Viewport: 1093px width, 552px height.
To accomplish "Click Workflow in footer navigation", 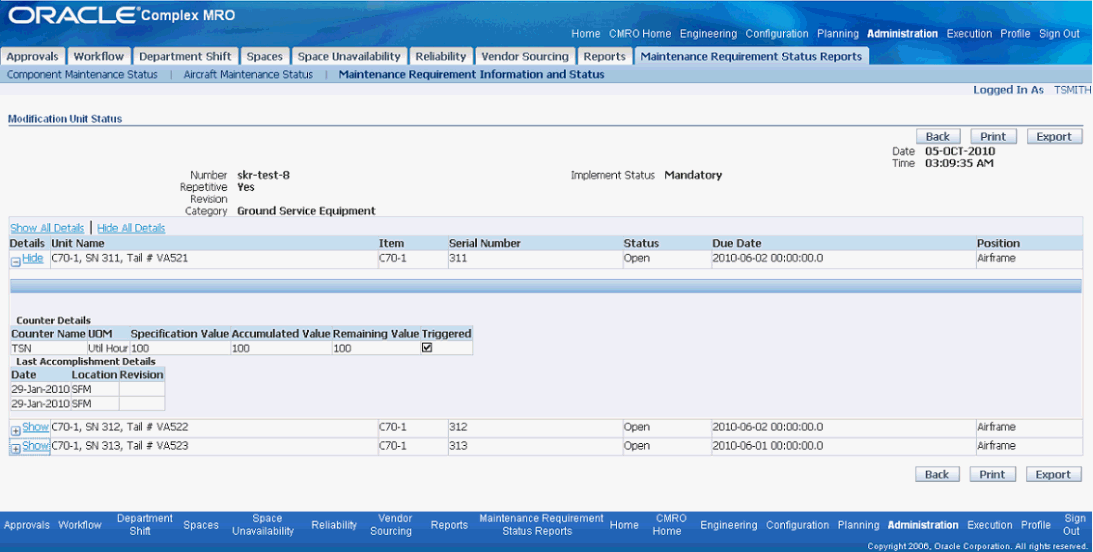I will pos(80,525).
